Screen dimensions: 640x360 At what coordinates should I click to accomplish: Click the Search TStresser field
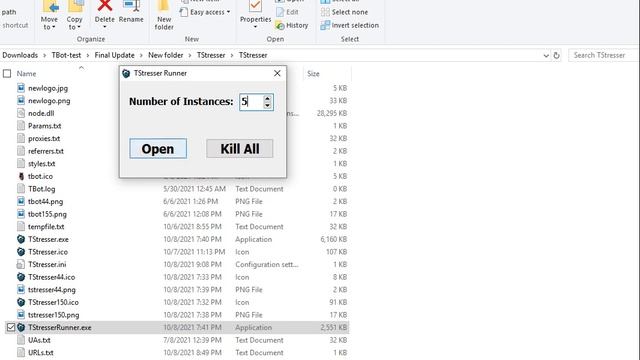603,55
